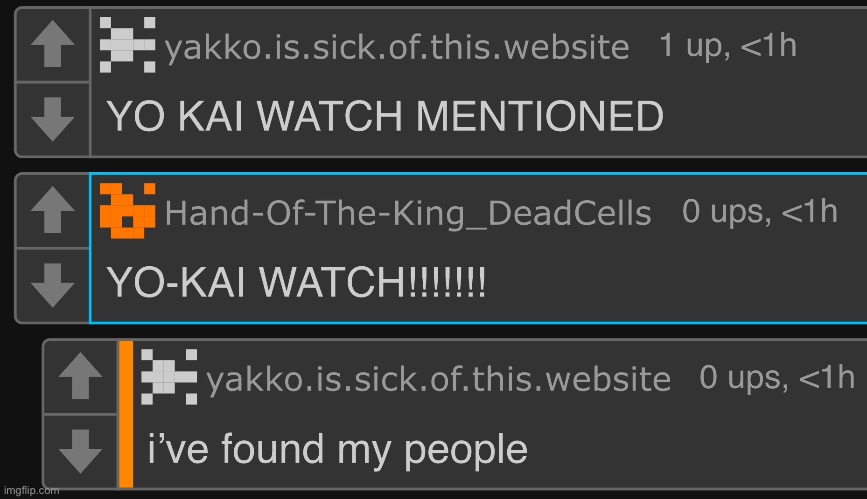The height and width of the screenshot is (499, 867).
Task: Click the "1 up, <1h" vote count
Action: [x=728, y=45]
